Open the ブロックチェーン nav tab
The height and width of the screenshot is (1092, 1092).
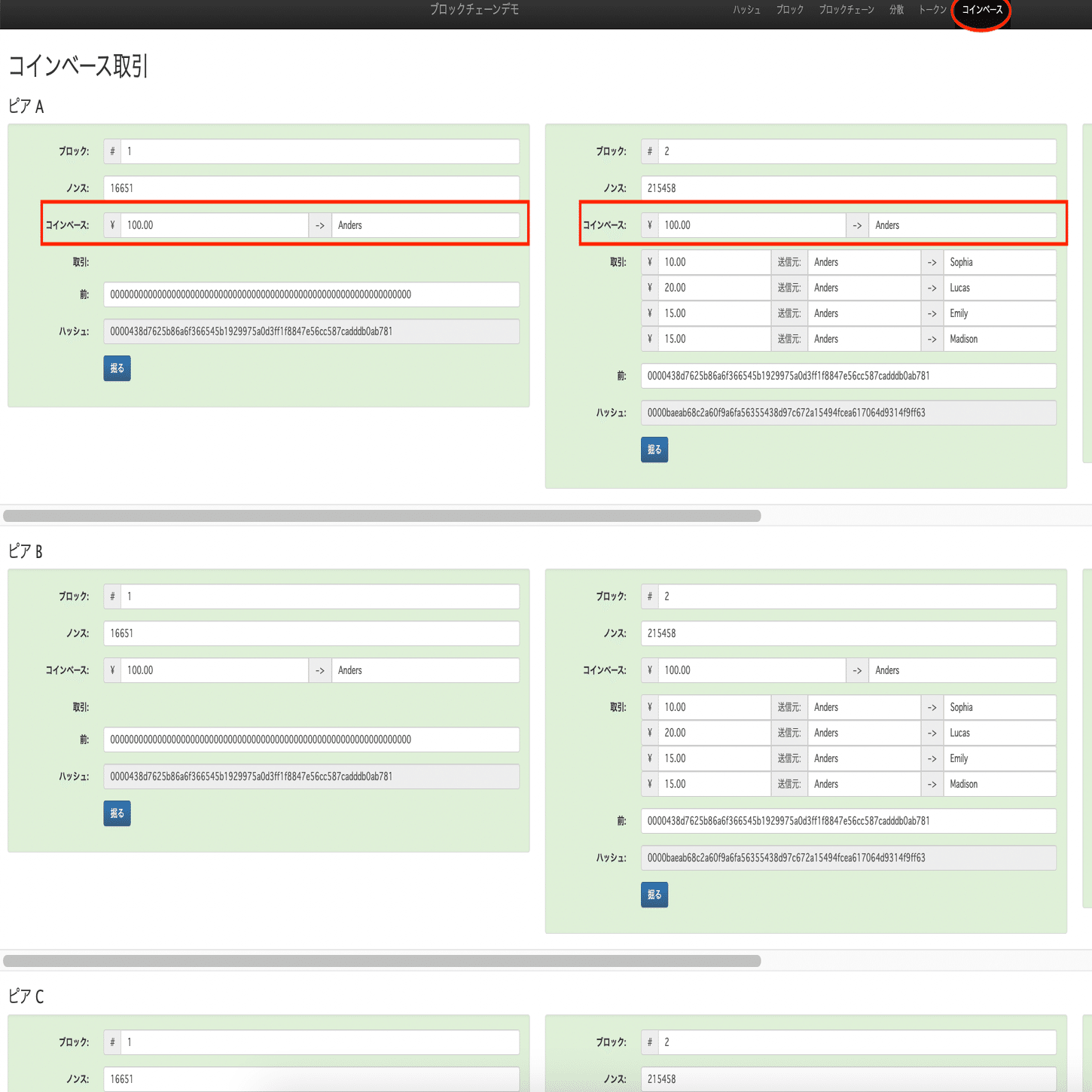click(x=846, y=10)
